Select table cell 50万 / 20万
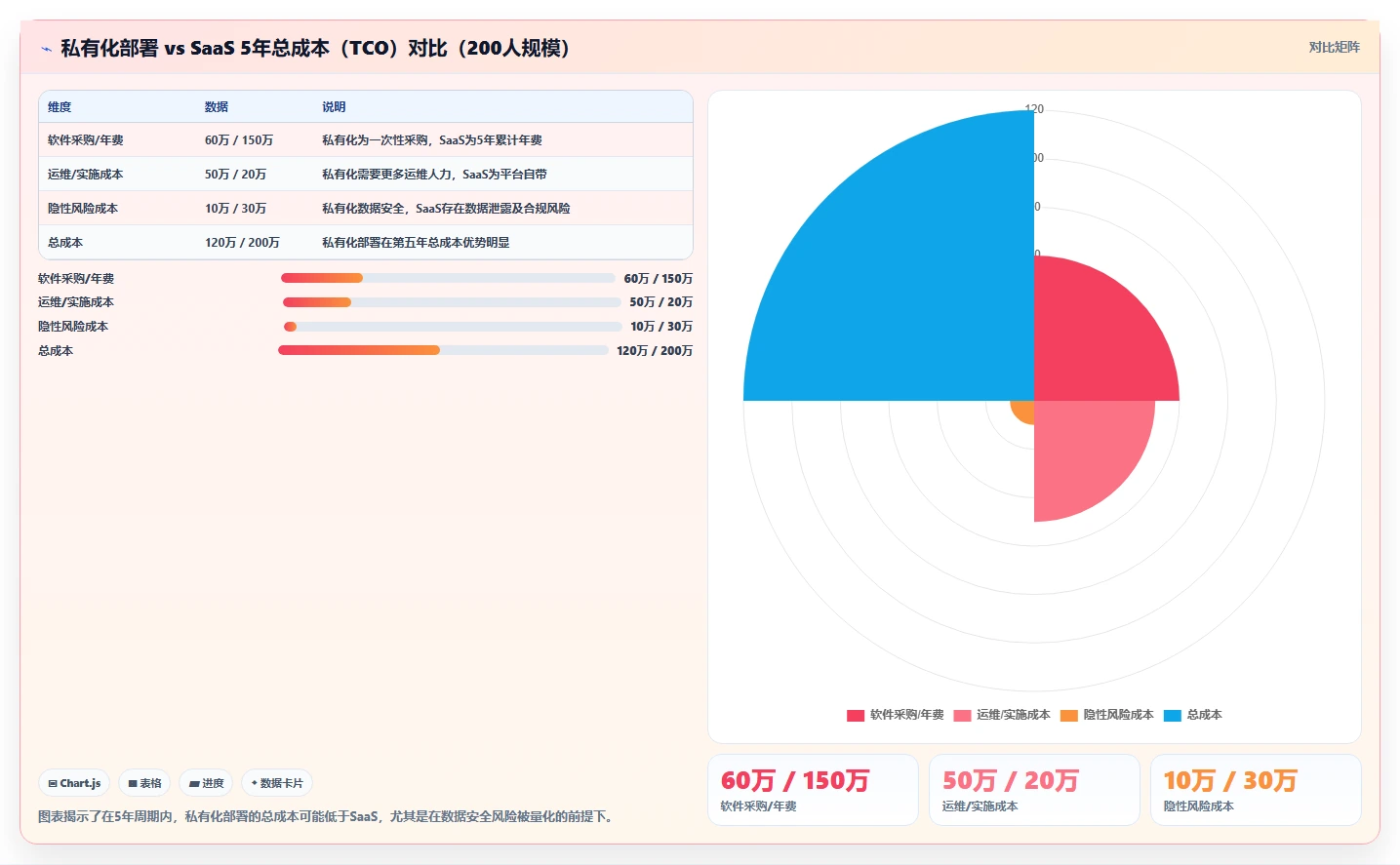Image resolution: width=1400 pixels, height=865 pixels. (235, 175)
